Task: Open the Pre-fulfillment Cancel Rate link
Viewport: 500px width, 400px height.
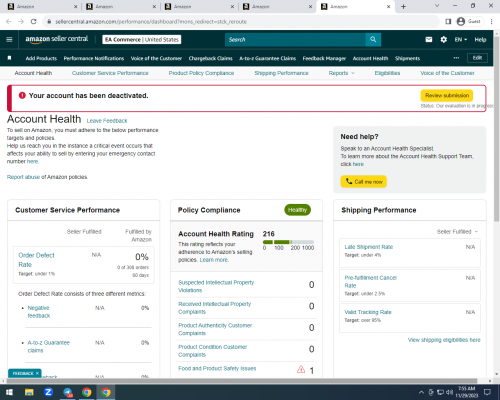Action: (370, 281)
